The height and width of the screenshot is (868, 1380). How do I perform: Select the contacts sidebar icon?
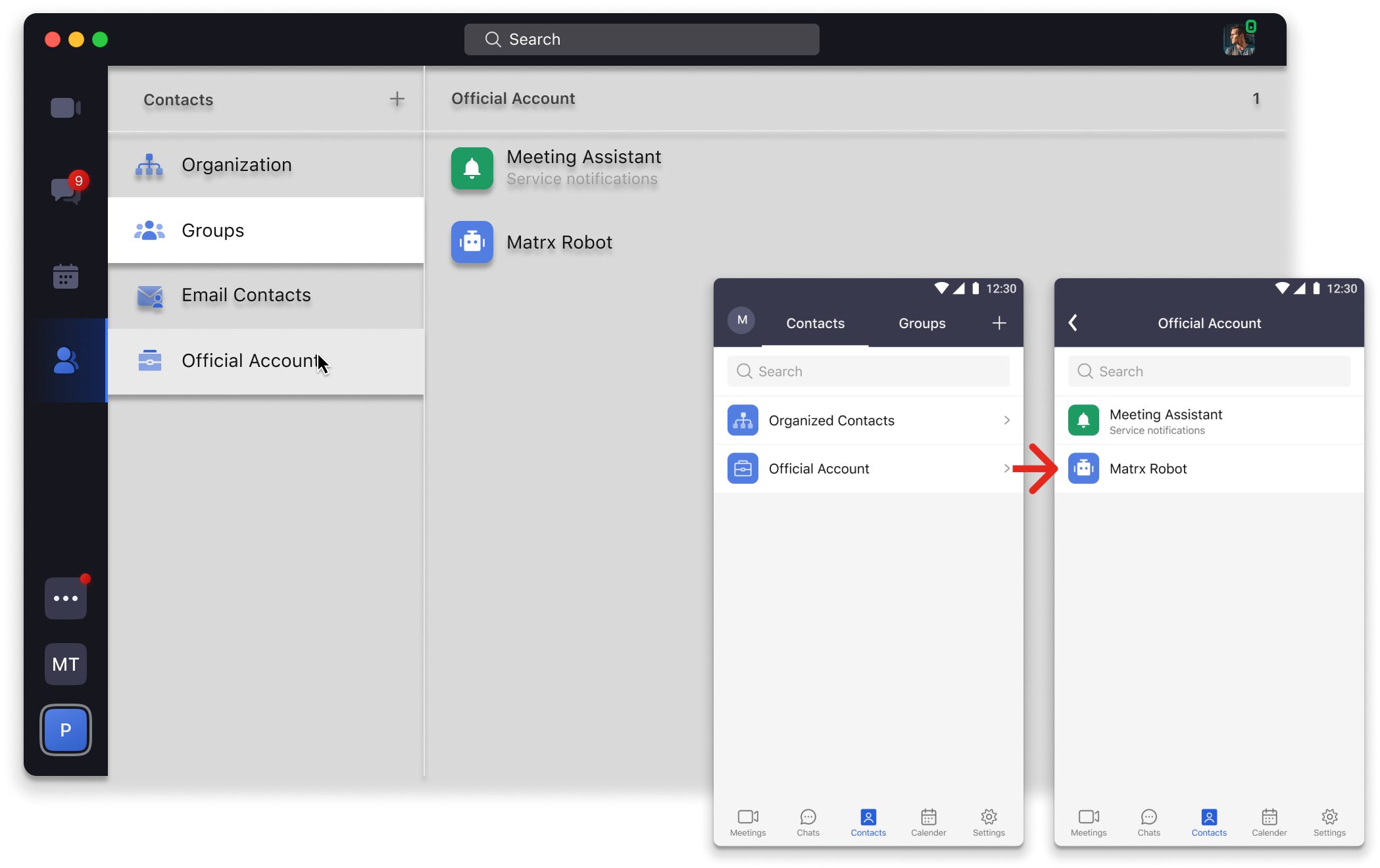point(66,360)
